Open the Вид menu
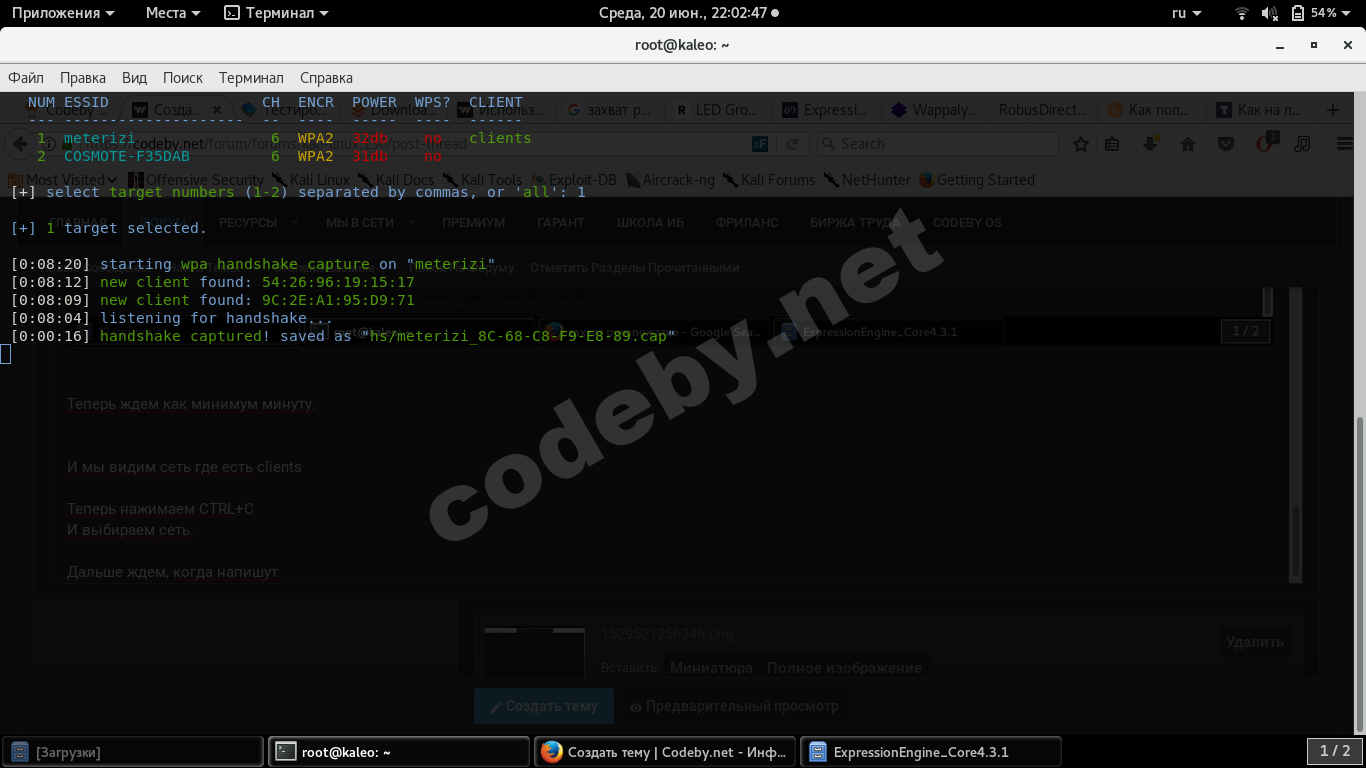 point(134,77)
